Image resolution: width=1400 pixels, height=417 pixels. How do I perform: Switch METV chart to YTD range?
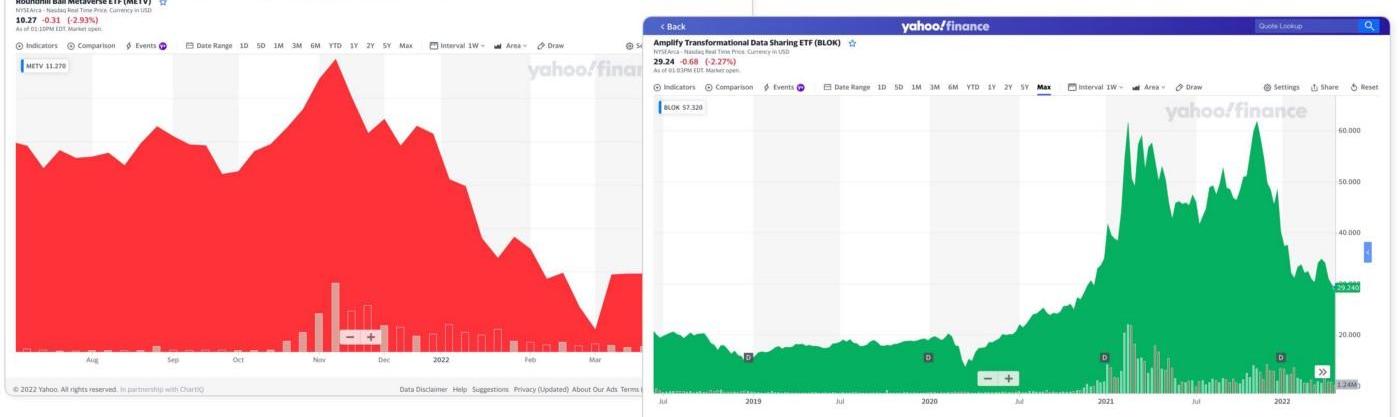[x=335, y=45]
